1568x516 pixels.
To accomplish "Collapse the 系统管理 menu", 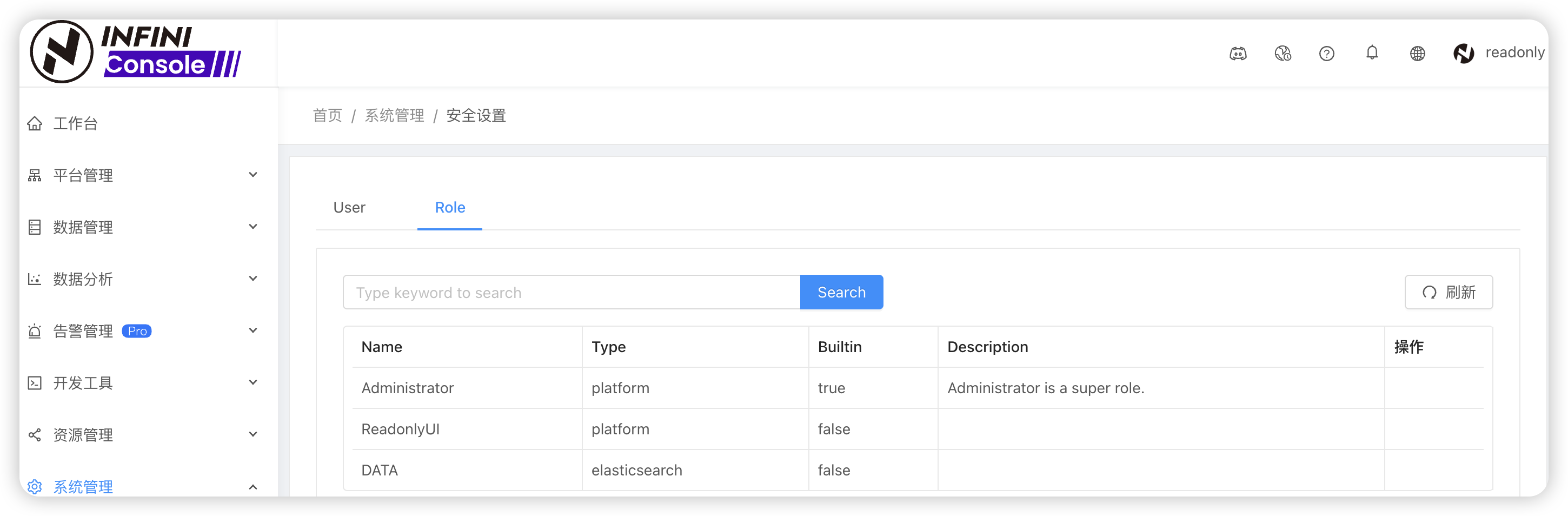I will (253, 486).
